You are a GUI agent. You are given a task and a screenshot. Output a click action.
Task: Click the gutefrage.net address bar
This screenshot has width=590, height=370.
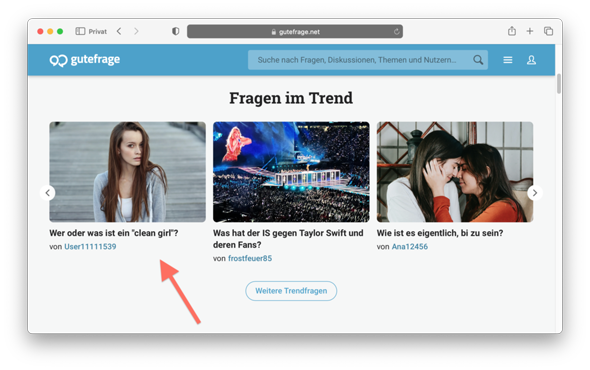(295, 32)
